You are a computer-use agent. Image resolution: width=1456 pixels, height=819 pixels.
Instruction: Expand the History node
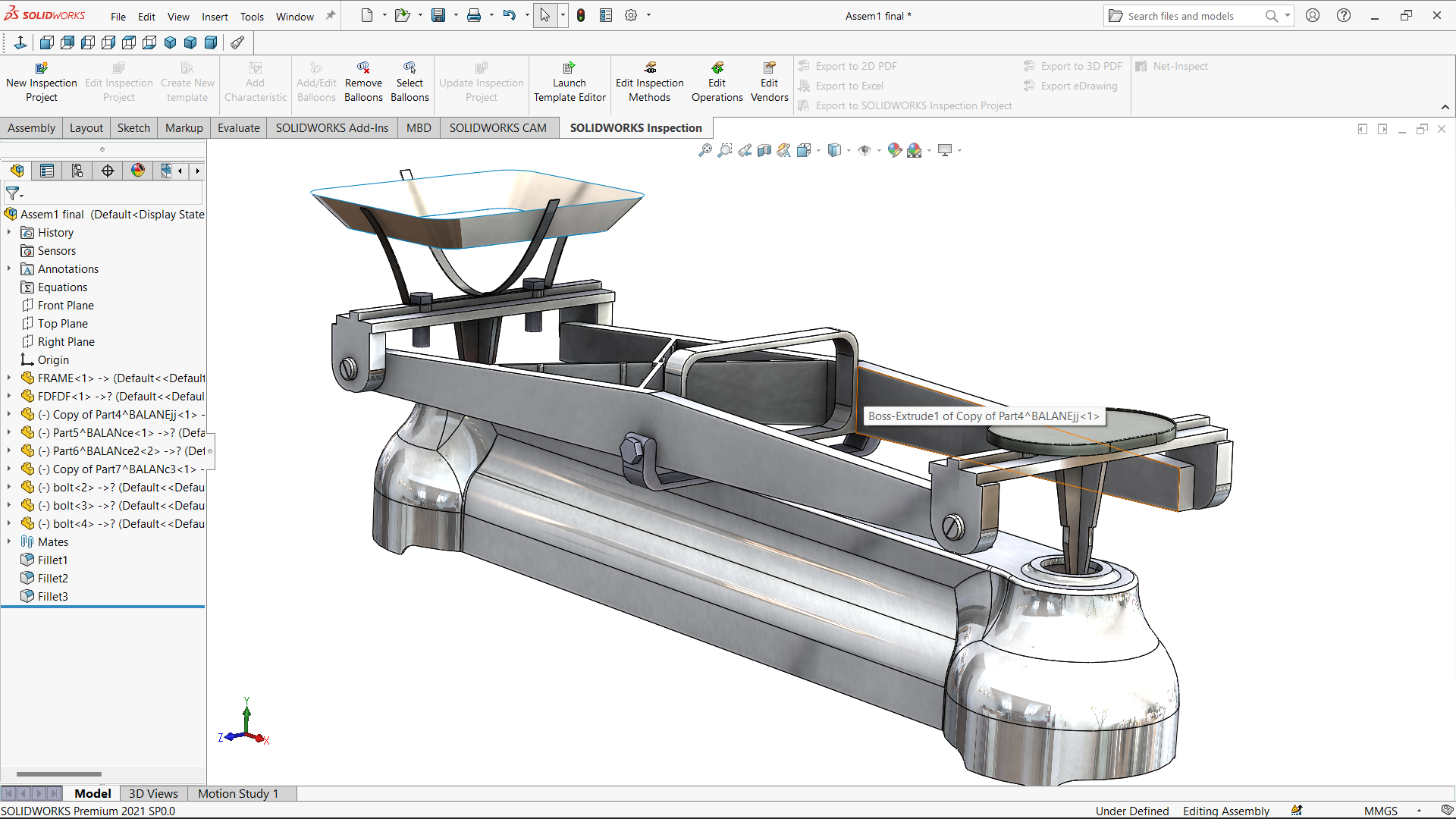tap(9, 232)
